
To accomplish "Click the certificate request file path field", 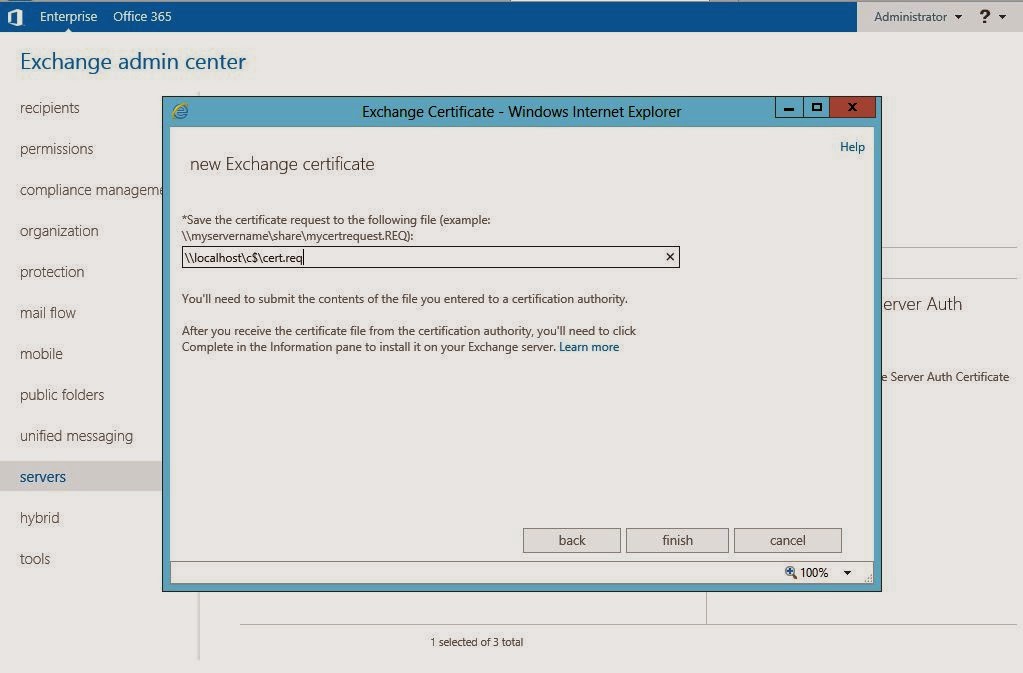I will point(420,258).
